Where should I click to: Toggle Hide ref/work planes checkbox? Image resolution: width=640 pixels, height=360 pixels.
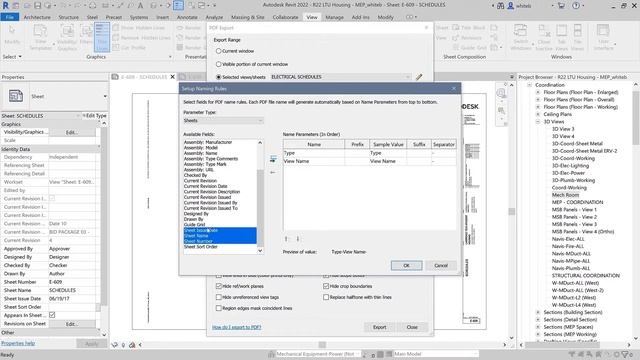click(x=219, y=286)
